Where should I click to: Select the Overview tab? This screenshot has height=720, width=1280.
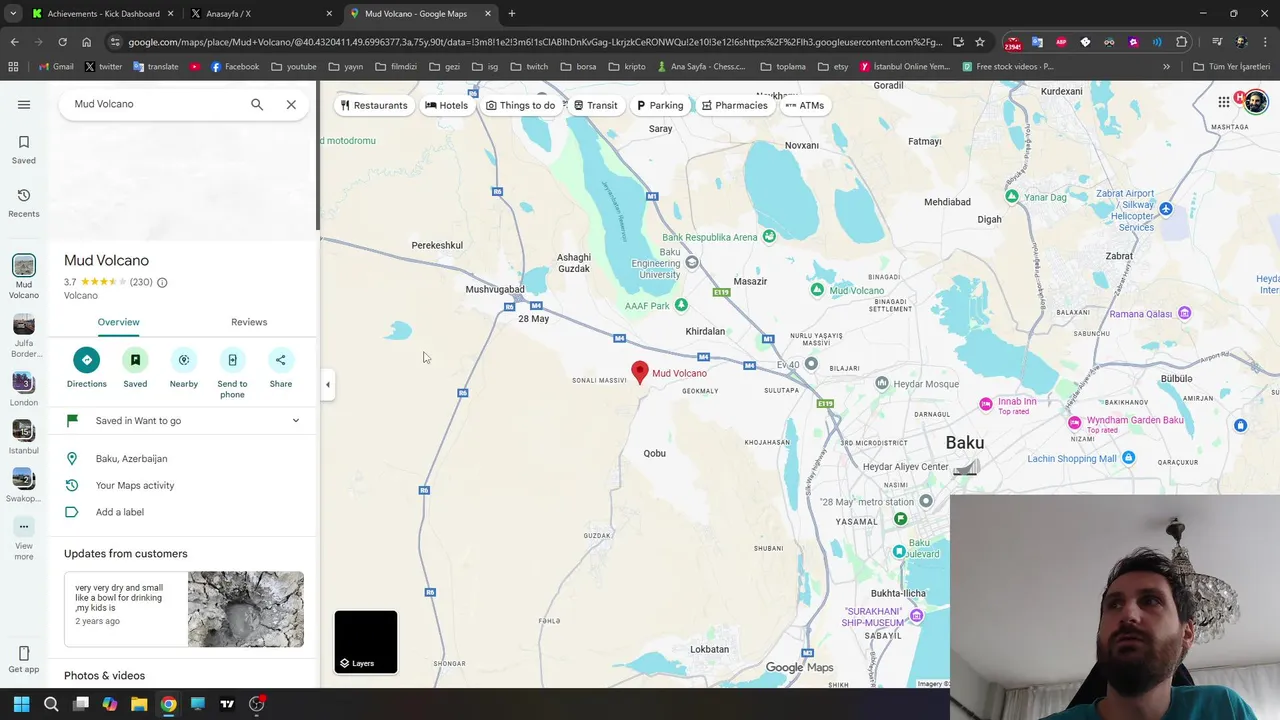tap(118, 322)
